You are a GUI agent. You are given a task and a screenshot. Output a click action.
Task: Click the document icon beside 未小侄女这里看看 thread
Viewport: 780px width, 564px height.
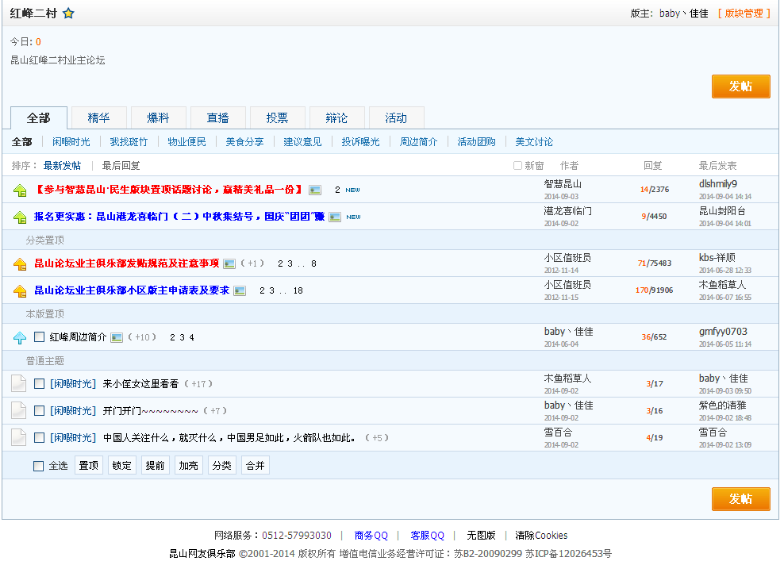(18, 383)
